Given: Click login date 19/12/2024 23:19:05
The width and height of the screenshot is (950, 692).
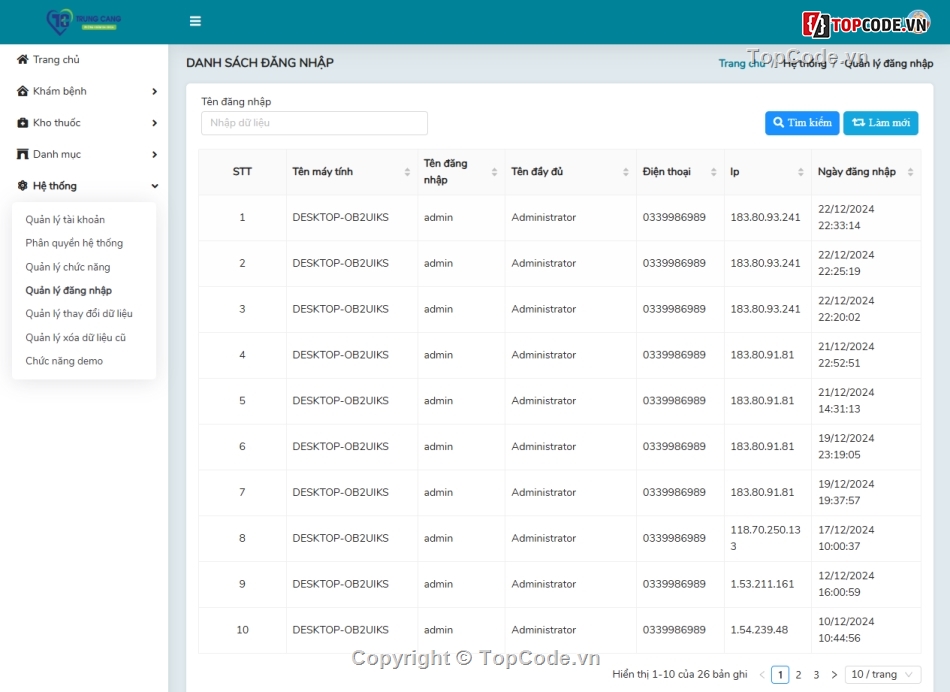Looking at the screenshot, I should [x=846, y=447].
